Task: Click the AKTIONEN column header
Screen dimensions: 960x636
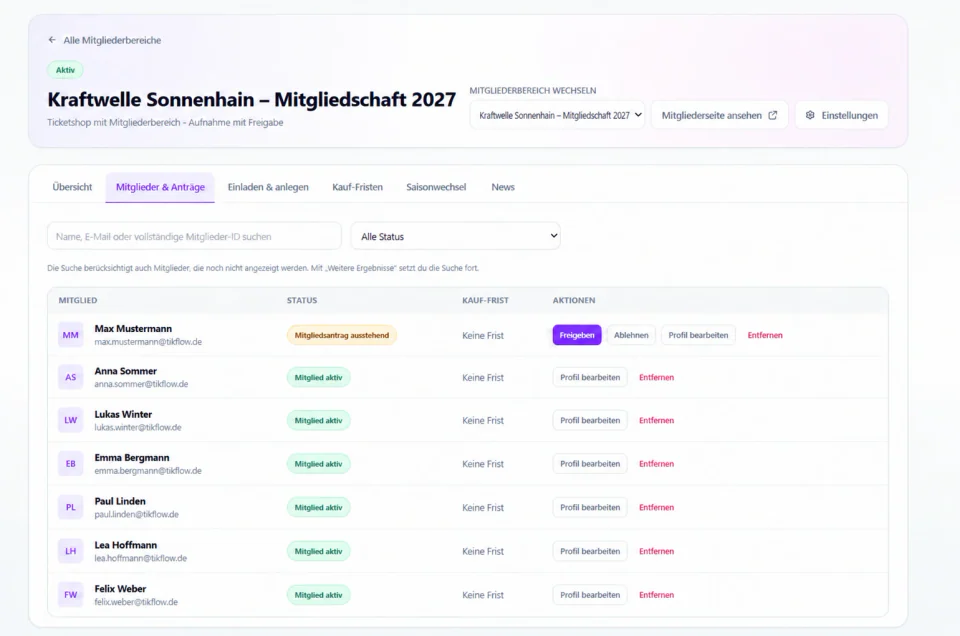Action: coord(574,300)
